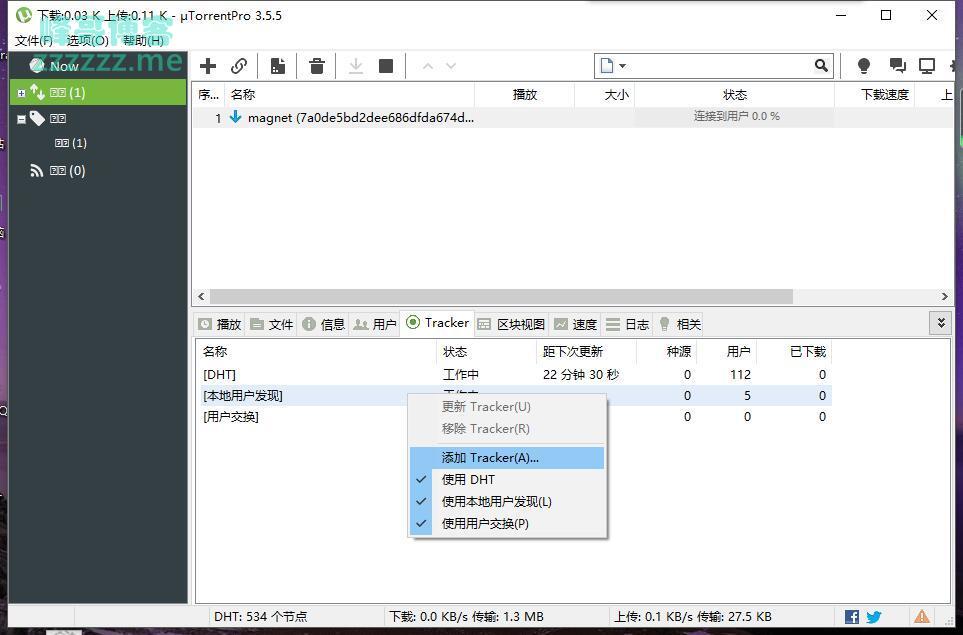The image size is (963, 635).
Task: Click the create new torrent icon
Action: (x=278, y=66)
